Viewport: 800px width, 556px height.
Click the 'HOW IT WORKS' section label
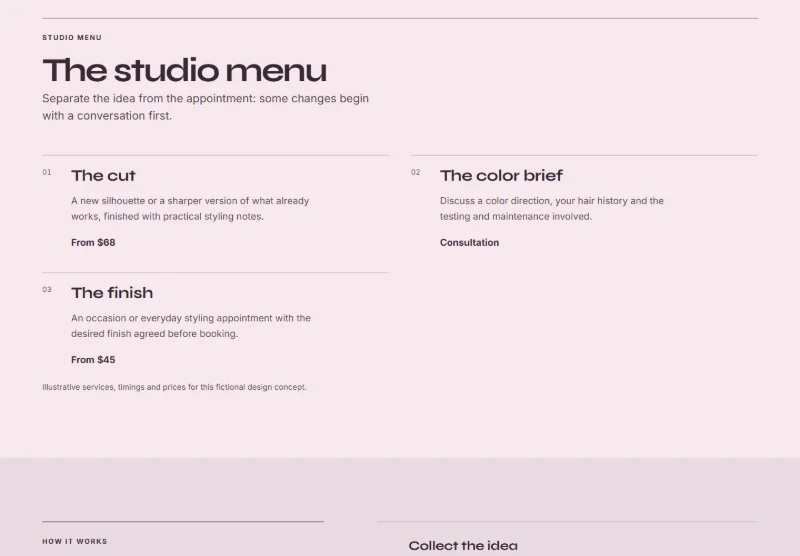(x=75, y=541)
